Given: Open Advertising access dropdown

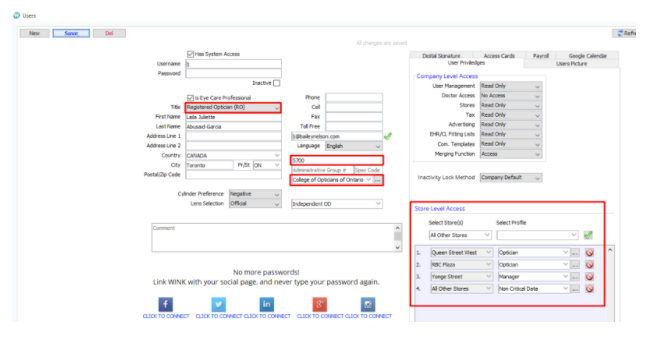Looking at the screenshot, I should [x=511, y=125].
